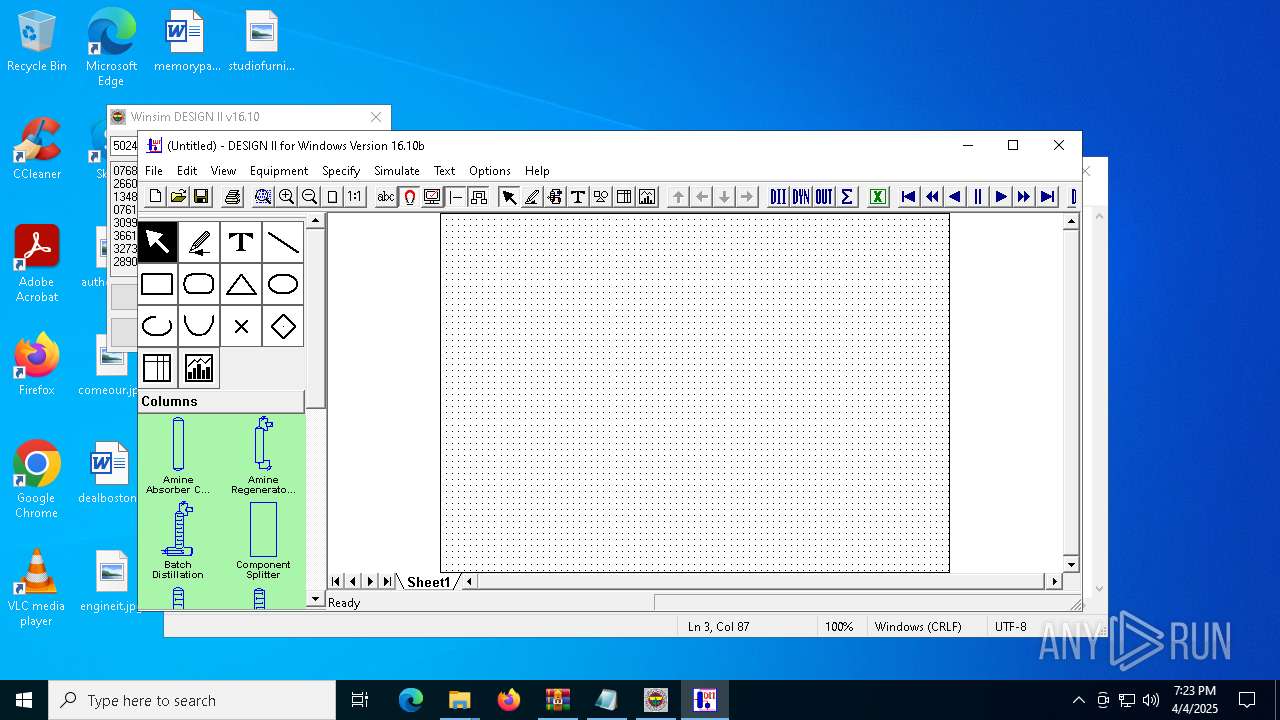Open the Options menu
This screenshot has width=1280, height=720.
pyautogui.click(x=490, y=171)
